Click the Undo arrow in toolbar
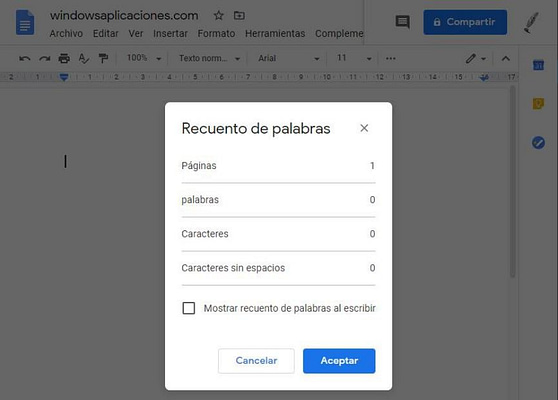This screenshot has width=558, height=400. 25,58
